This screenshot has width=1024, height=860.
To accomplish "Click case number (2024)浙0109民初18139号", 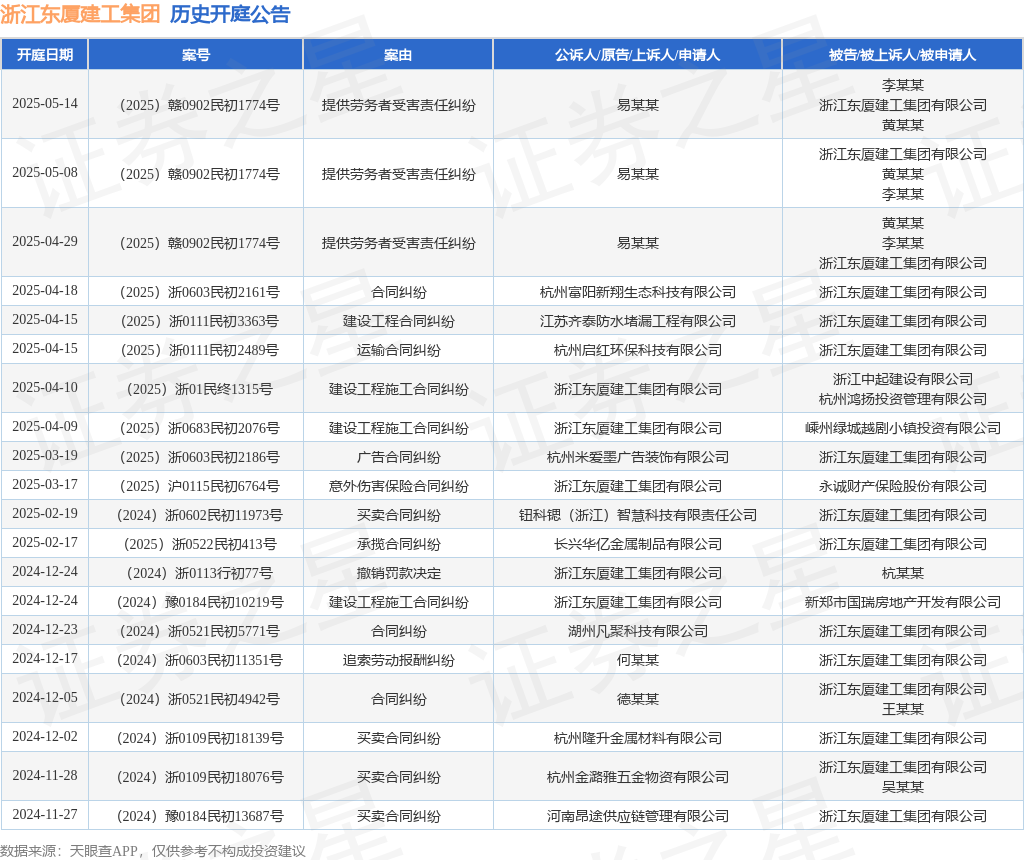I will 199,739.
